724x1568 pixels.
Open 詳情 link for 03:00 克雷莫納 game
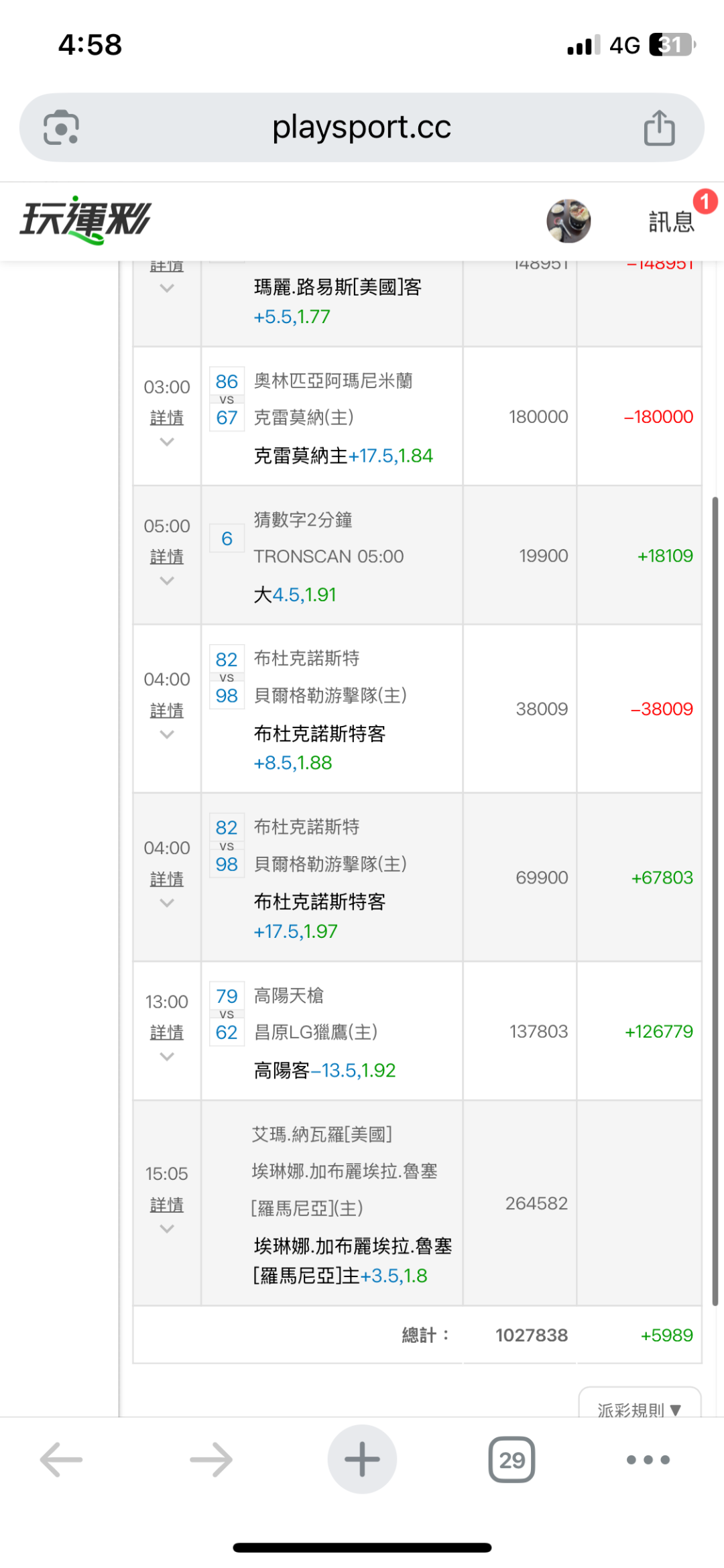click(167, 418)
